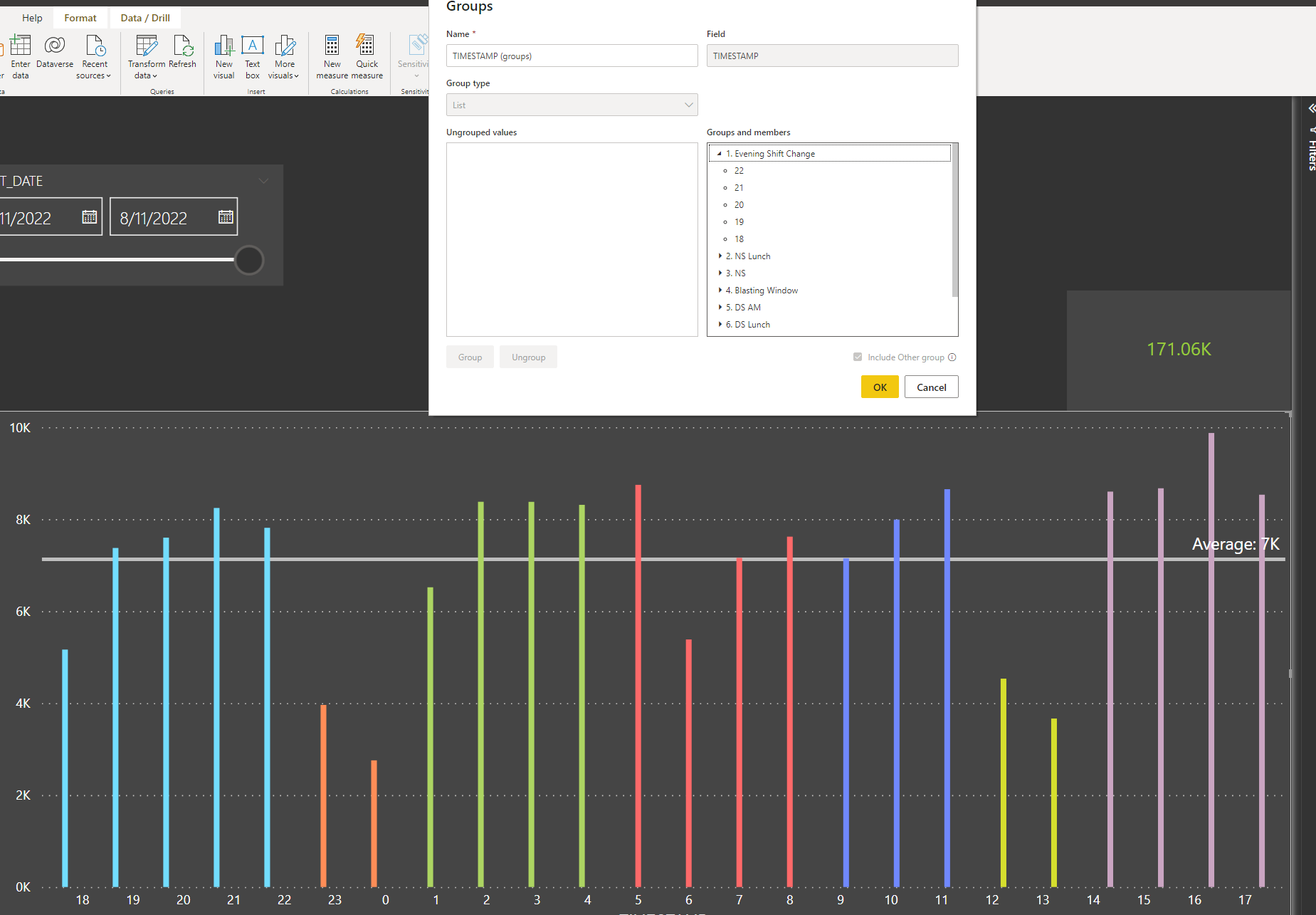The width and height of the screenshot is (1316, 915).
Task: Click the date range slider handle
Action: click(x=249, y=260)
